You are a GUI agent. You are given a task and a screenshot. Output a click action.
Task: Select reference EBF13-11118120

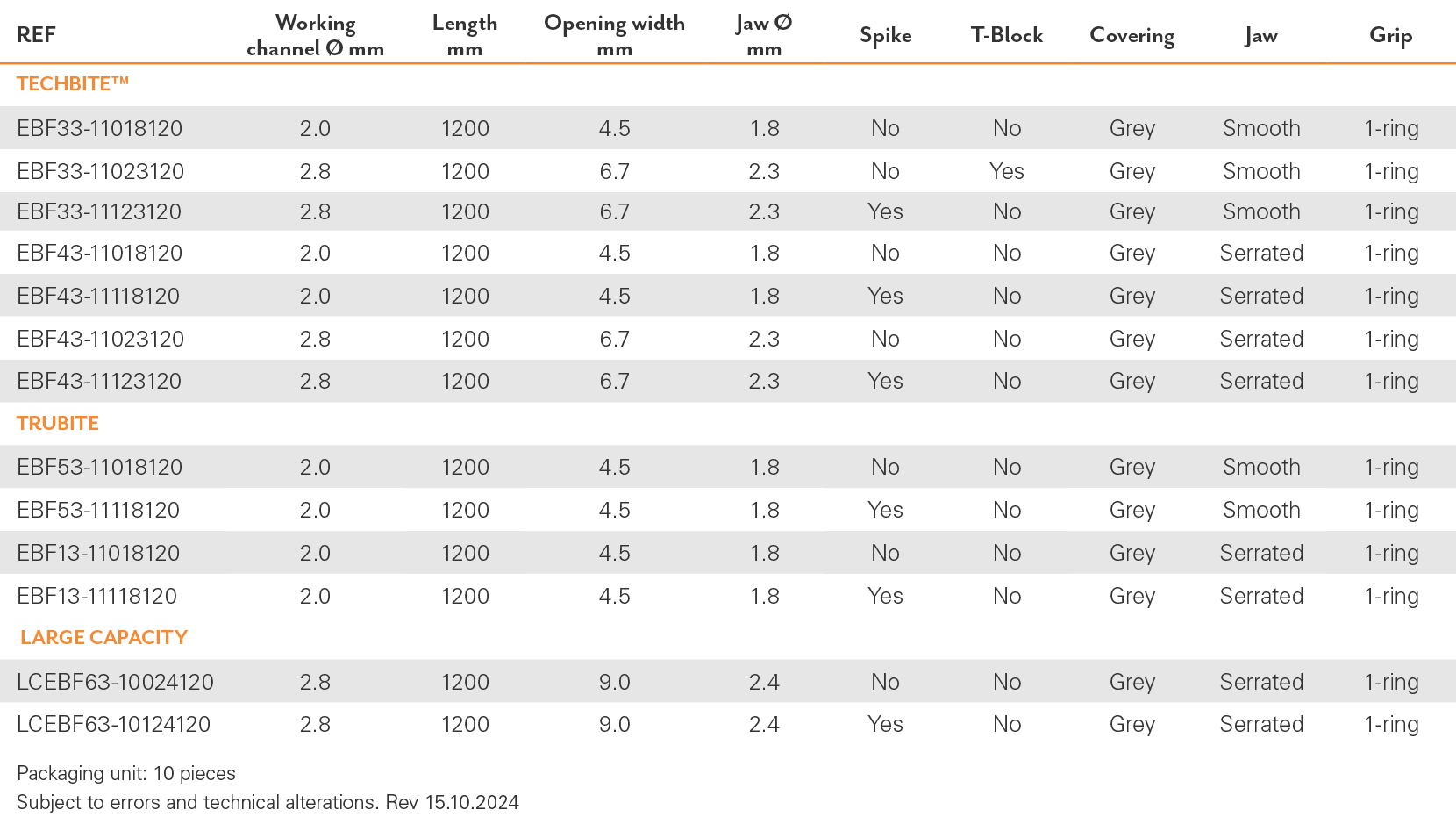point(97,596)
